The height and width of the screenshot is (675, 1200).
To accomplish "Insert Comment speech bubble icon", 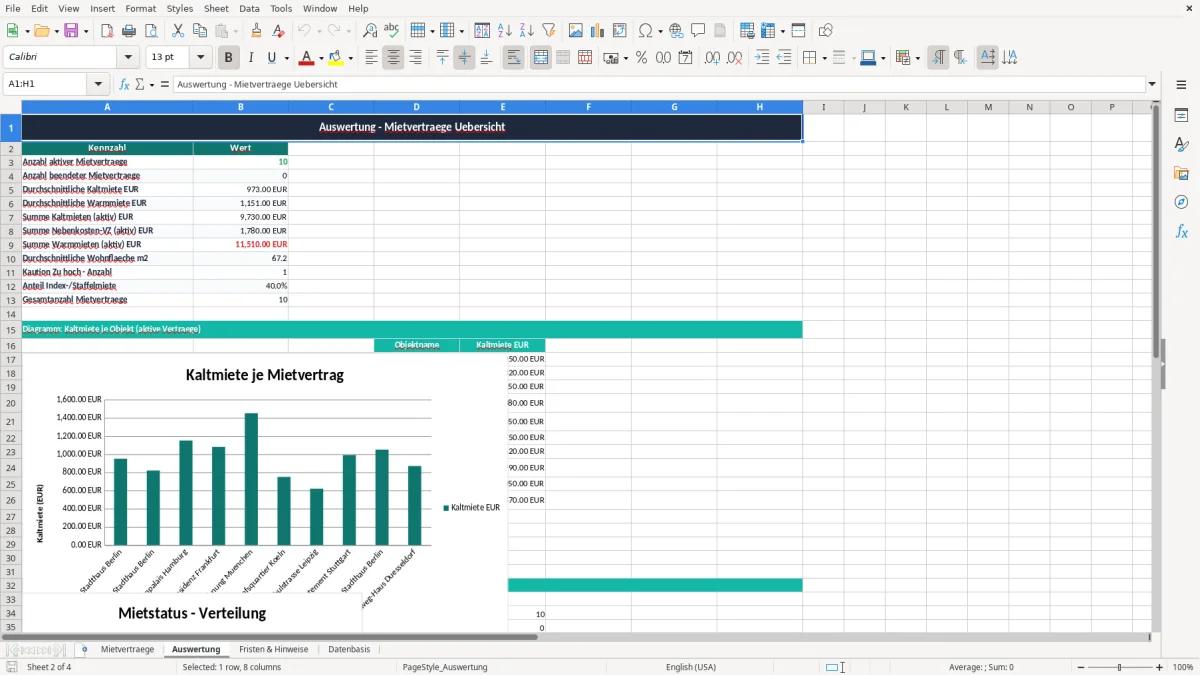I will click(x=698, y=31).
